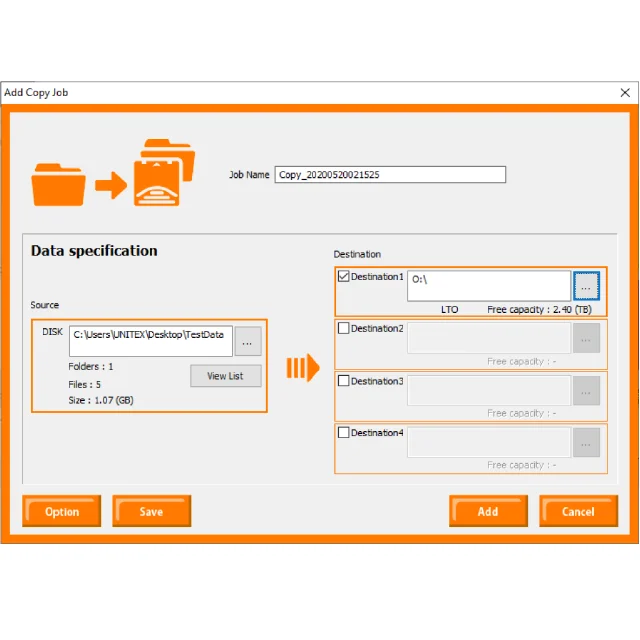Tick the Destination3 checkbox
The height and width of the screenshot is (640, 640).
(x=344, y=381)
